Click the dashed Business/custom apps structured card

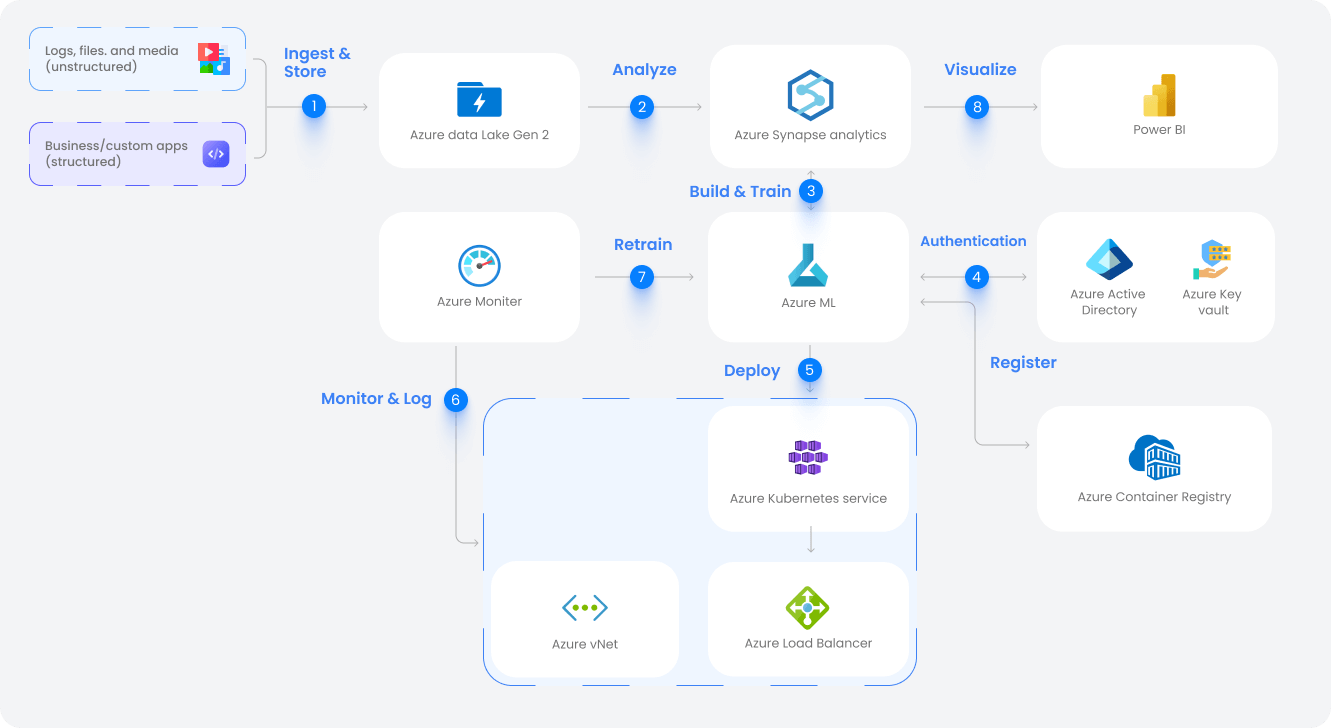tap(137, 153)
